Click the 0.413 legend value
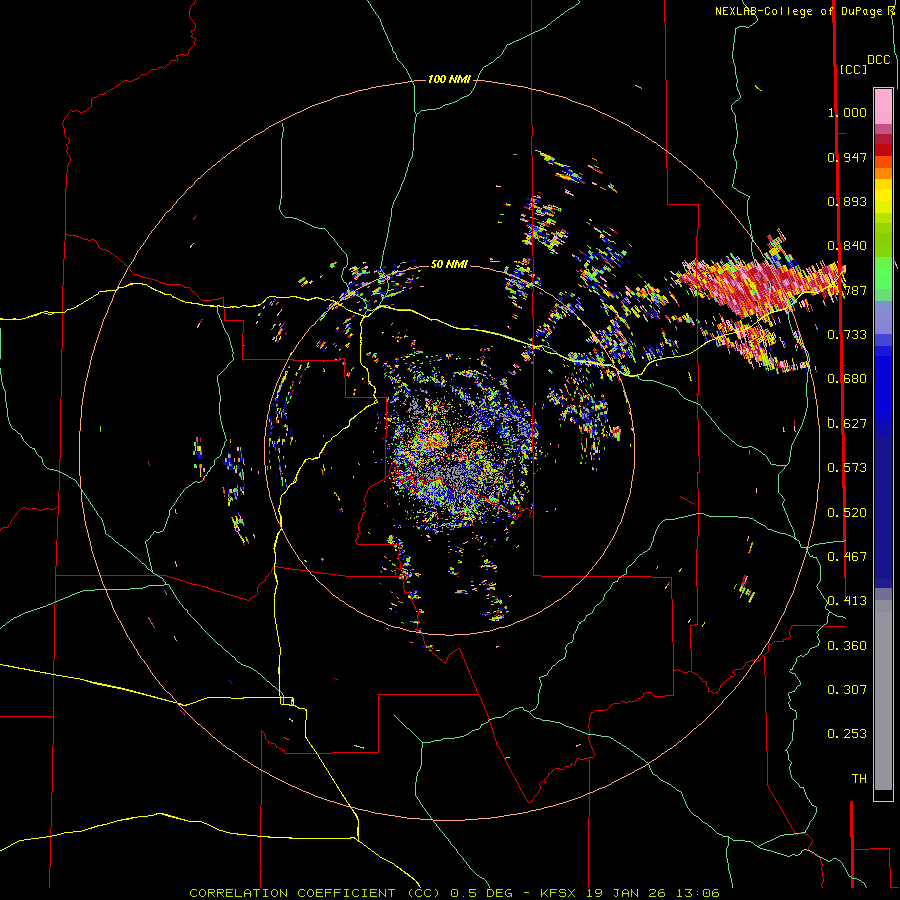The image size is (900, 900). pyautogui.click(x=847, y=601)
